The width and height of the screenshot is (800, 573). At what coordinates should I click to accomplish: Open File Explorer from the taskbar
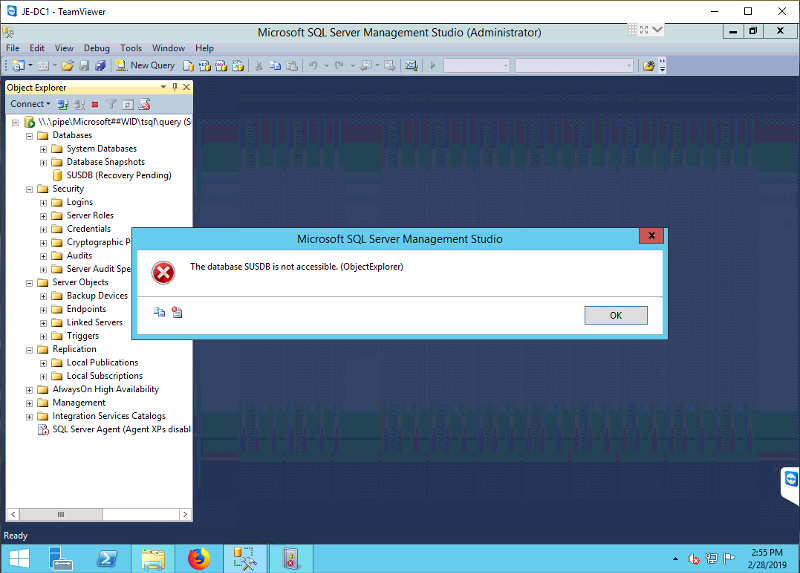153,558
